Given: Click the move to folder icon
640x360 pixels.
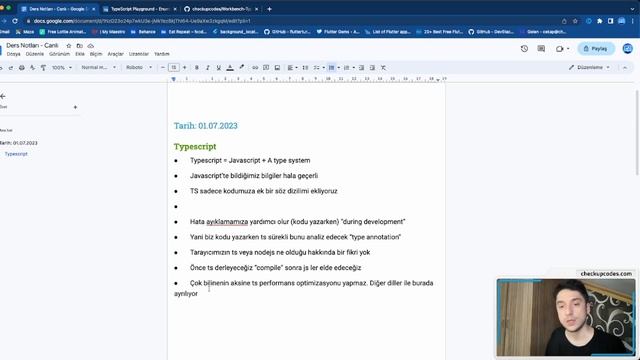Looking at the screenshot, I should (80, 46).
